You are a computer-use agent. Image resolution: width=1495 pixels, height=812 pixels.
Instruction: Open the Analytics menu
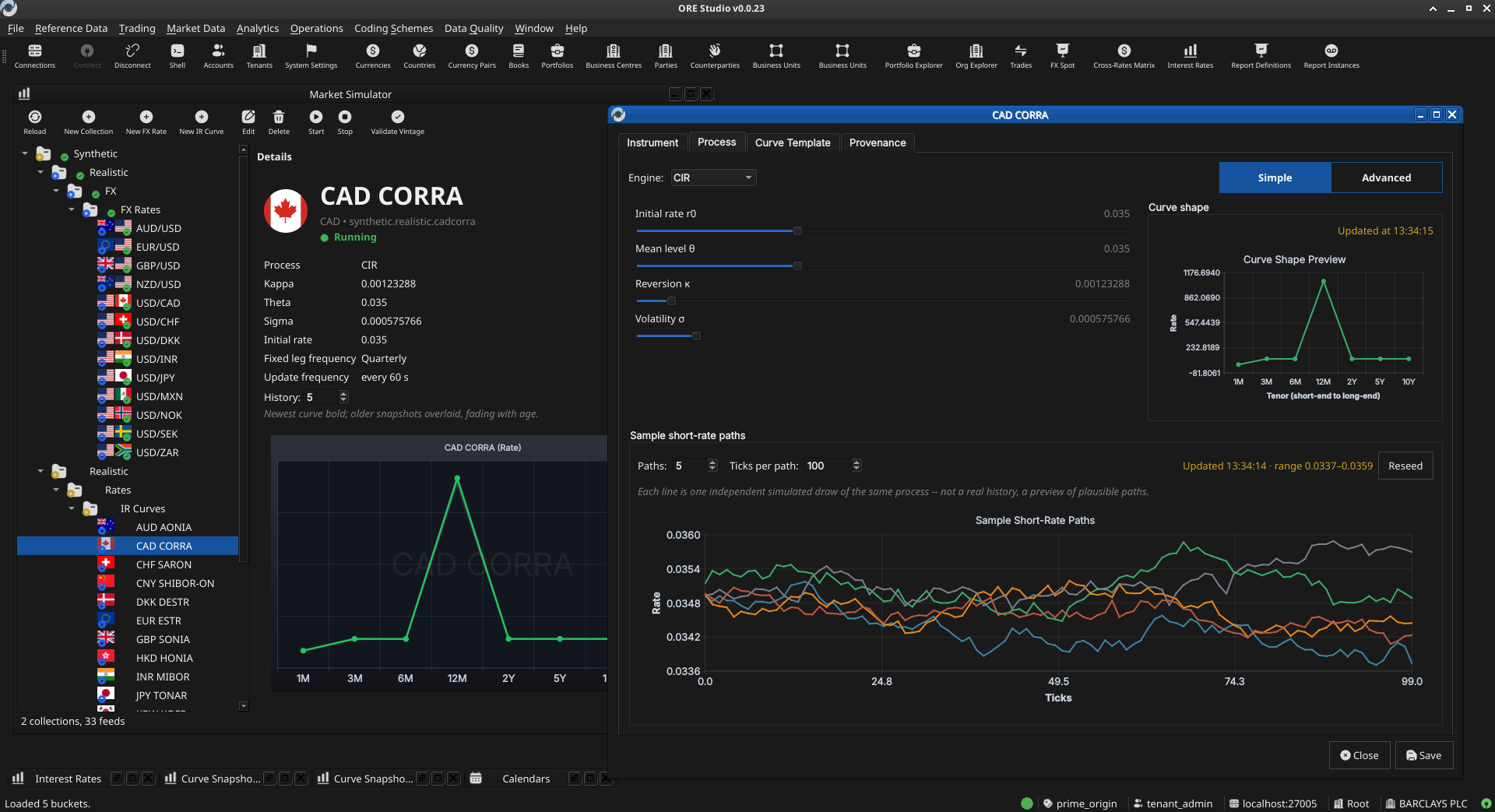[258, 28]
